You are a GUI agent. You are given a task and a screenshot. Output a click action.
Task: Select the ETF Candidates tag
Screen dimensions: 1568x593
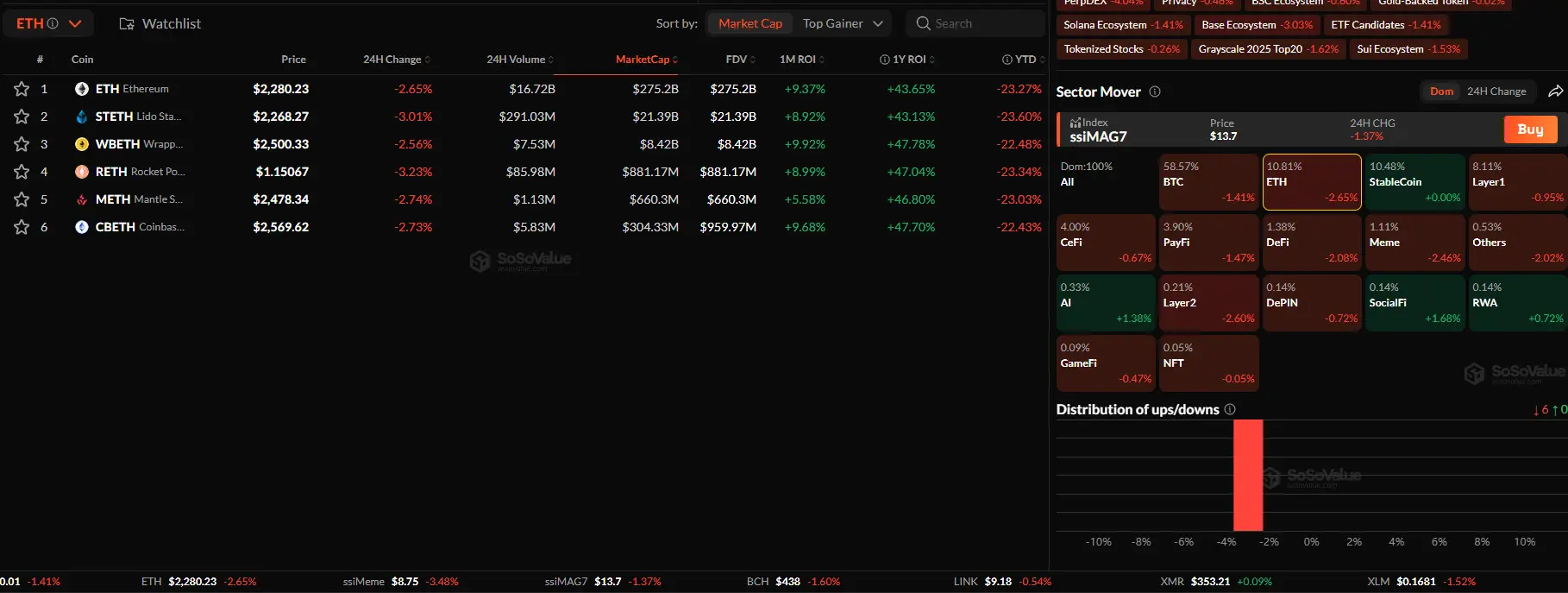(1385, 25)
